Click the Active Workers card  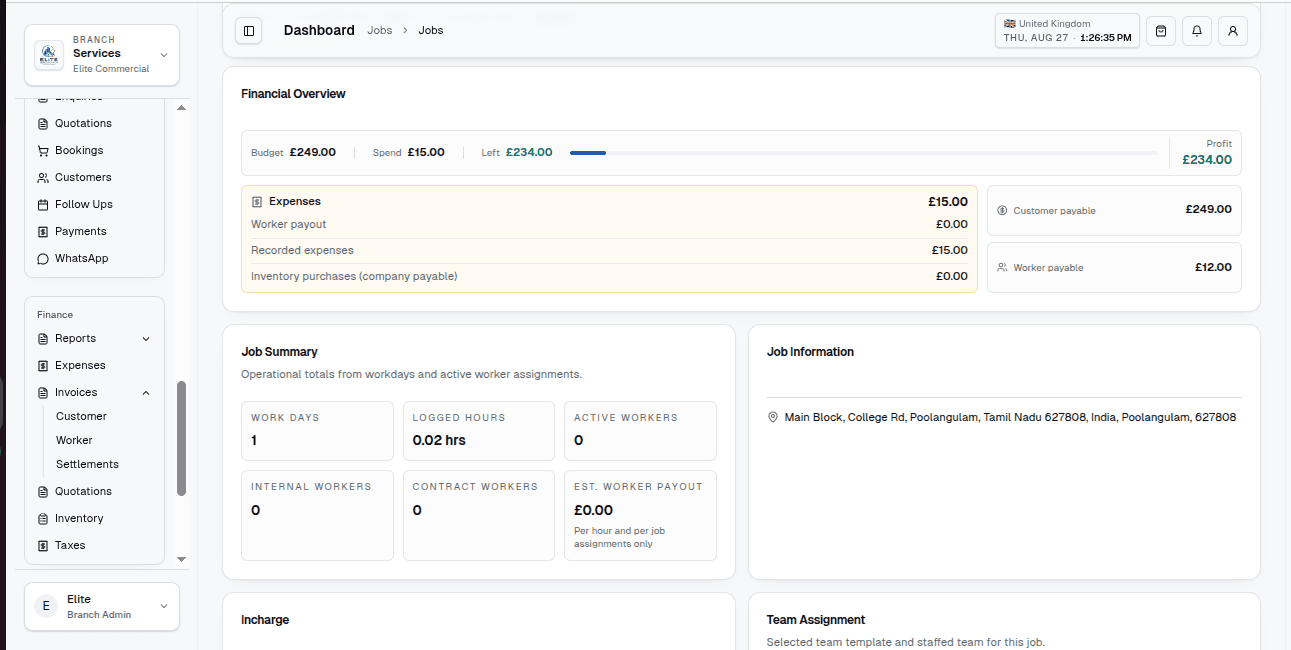point(640,431)
